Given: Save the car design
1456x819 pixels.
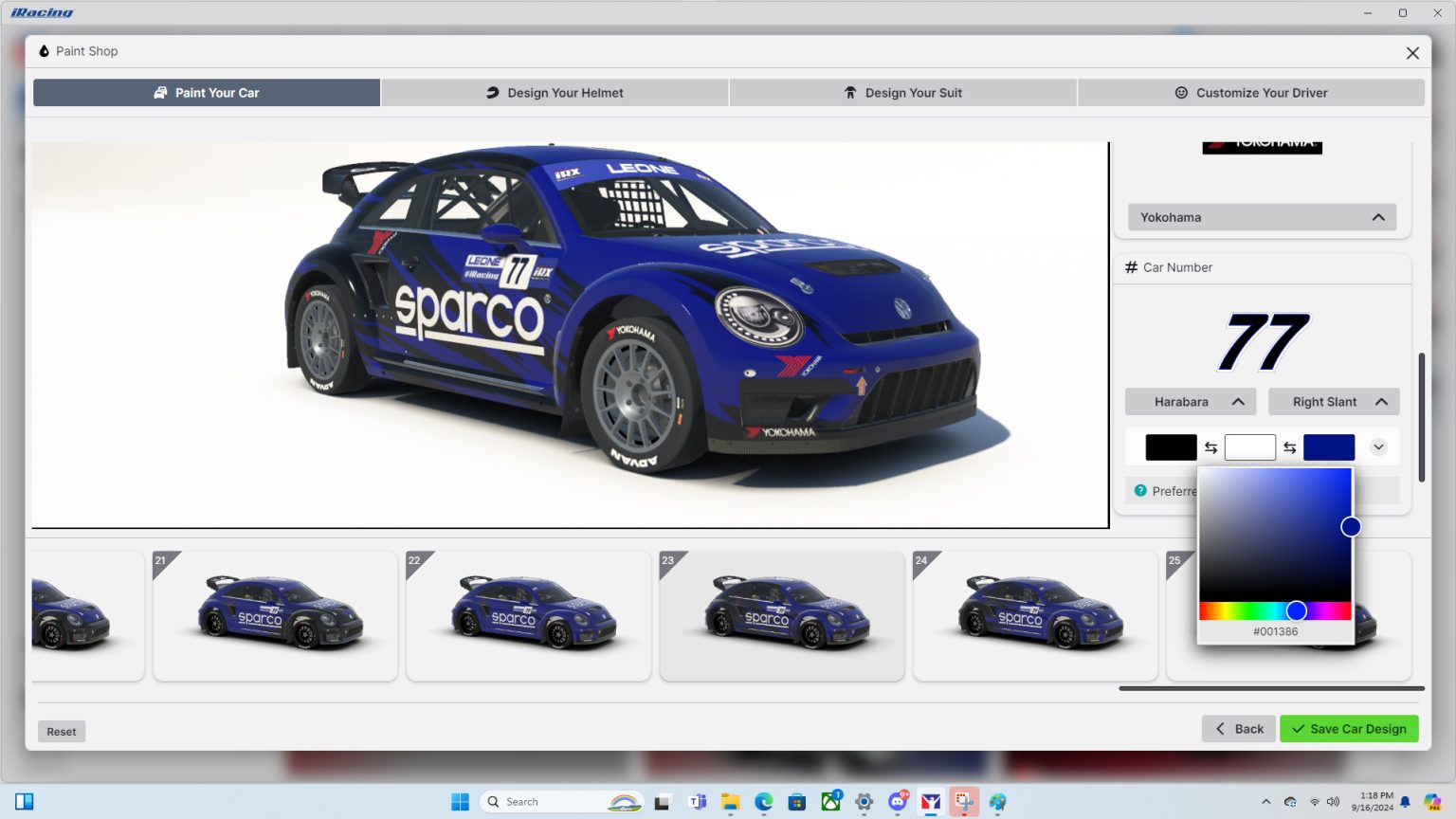Looking at the screenshot, I should 1348,728.
